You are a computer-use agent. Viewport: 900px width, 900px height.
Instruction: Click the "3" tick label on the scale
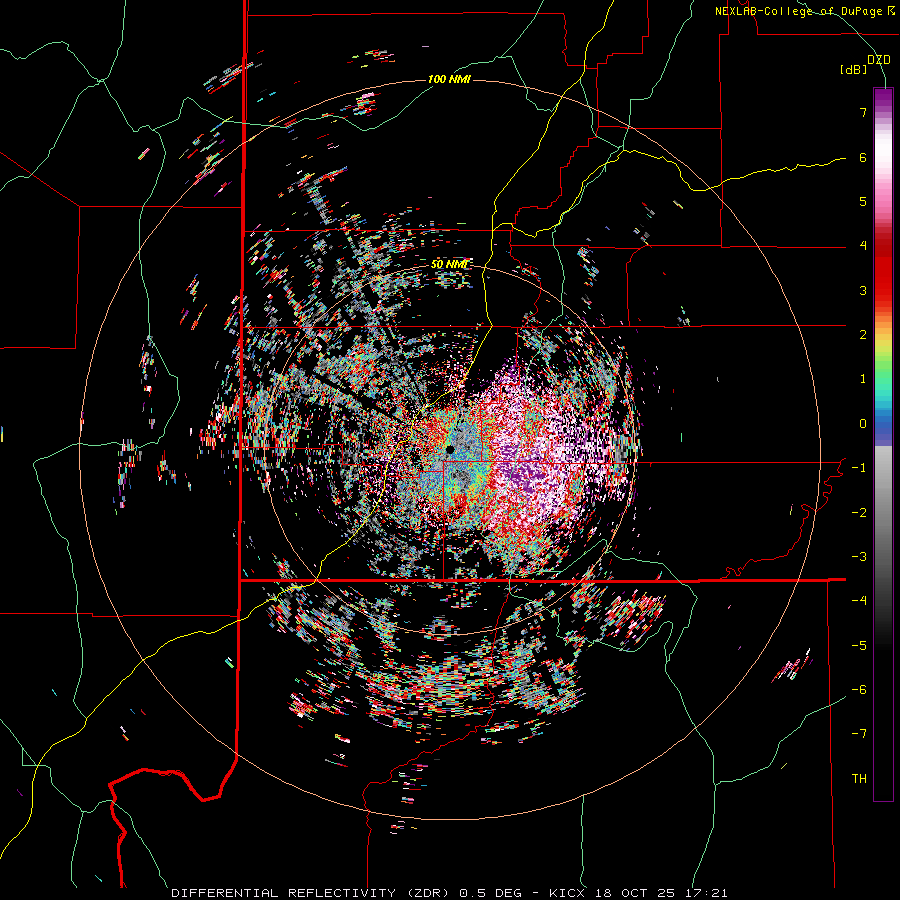point(863,290)
